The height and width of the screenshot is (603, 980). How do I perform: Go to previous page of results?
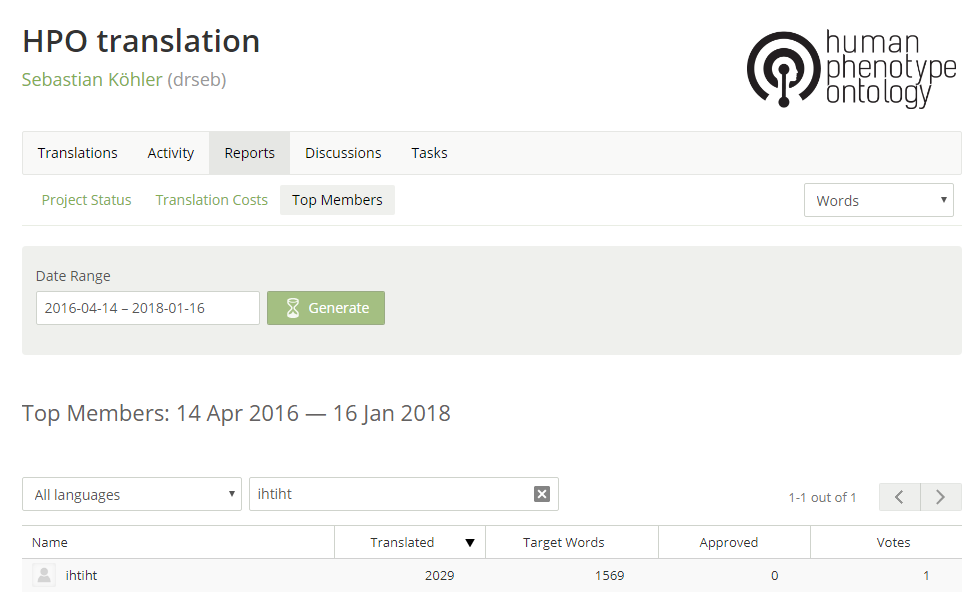click(899, 497)
